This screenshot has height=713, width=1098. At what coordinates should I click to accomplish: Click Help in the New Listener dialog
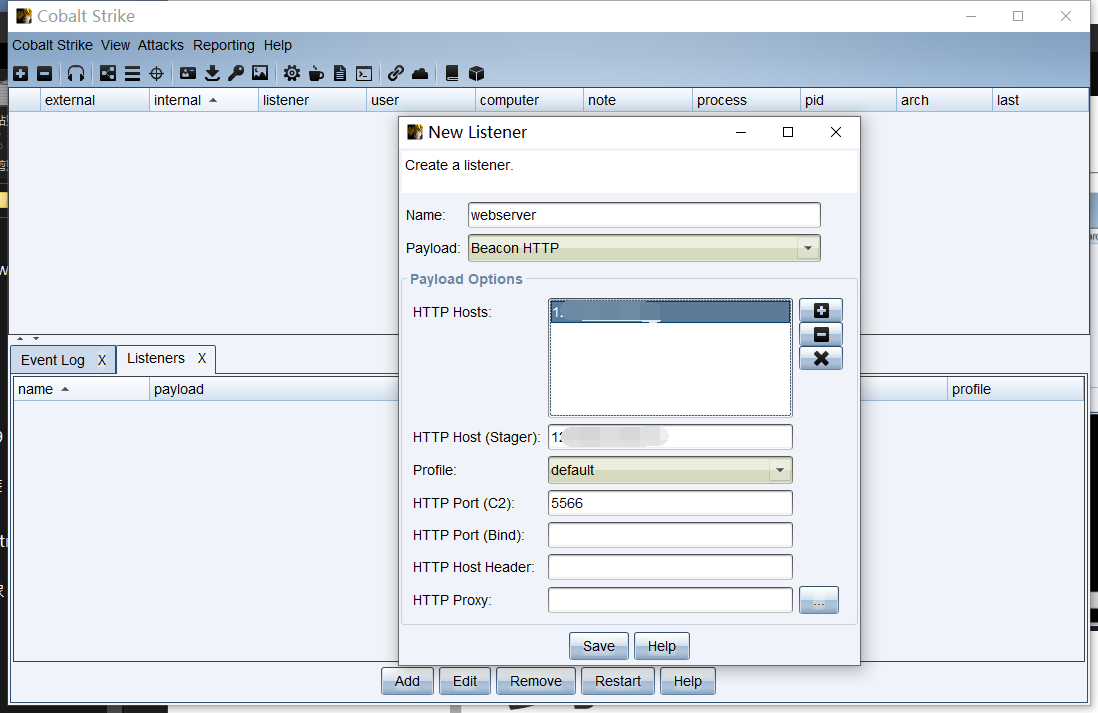tap(662, 646)
